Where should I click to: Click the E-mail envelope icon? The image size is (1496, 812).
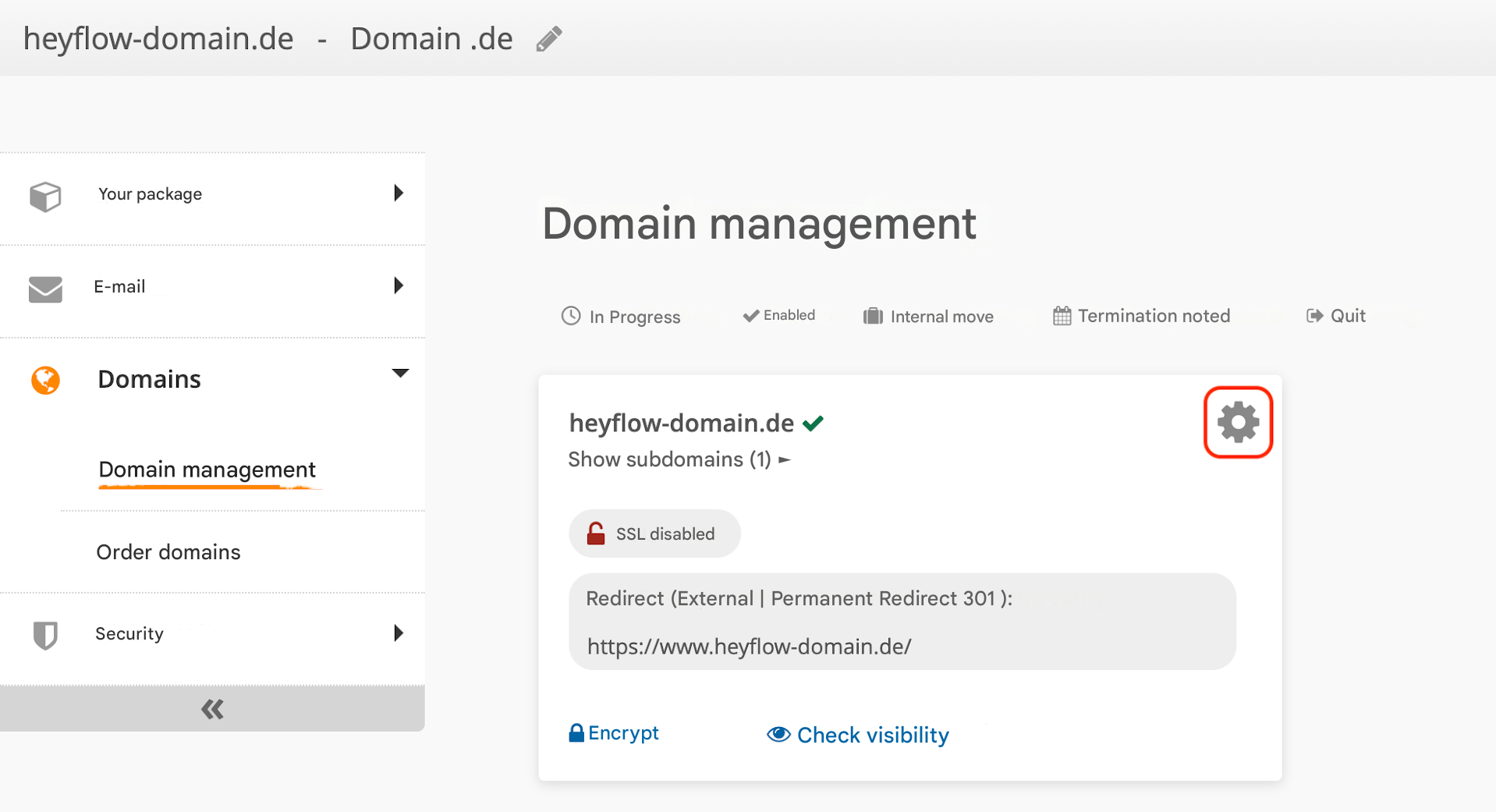pos(45,288)
